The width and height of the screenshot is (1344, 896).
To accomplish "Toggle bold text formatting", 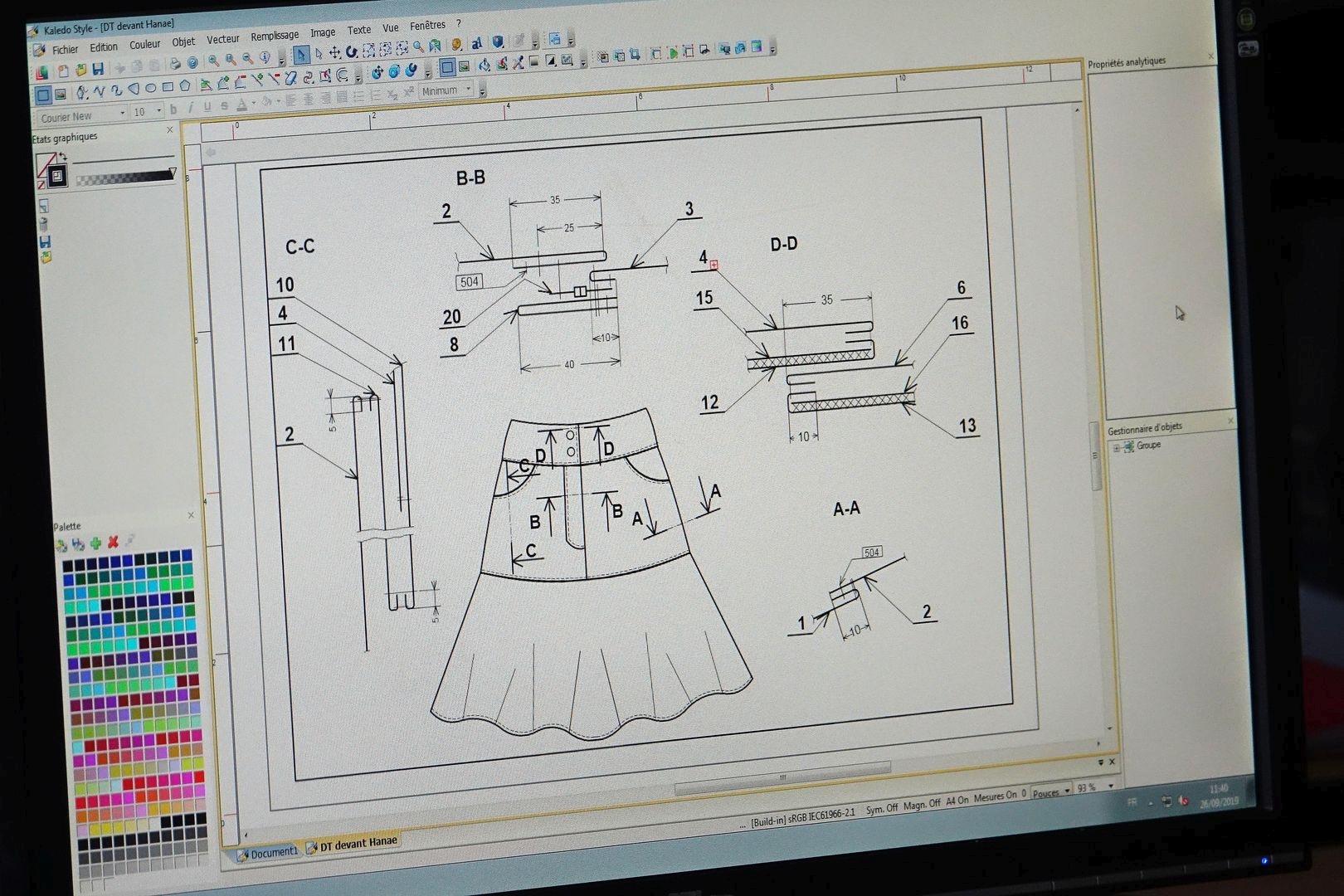I will [x=173, y=109].
